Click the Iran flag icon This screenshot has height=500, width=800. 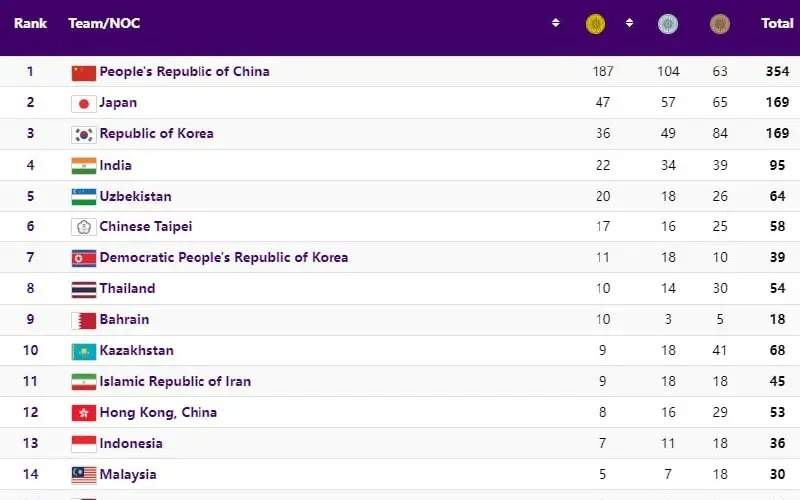point(84,382)
